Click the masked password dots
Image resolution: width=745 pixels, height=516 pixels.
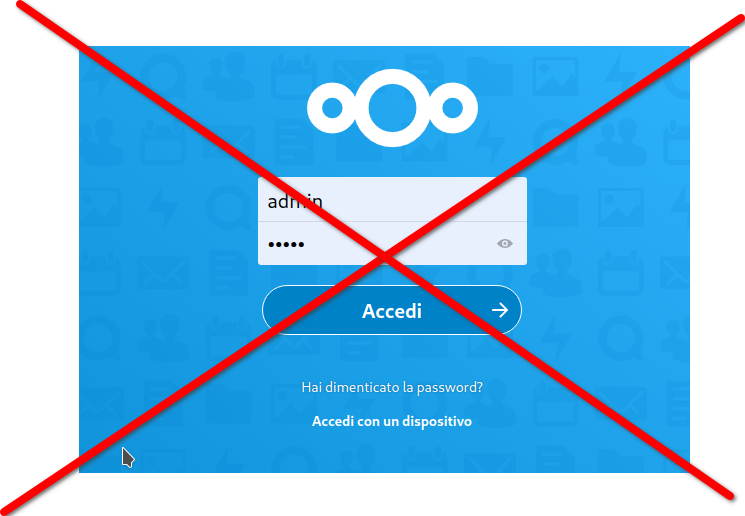(286, 245)
